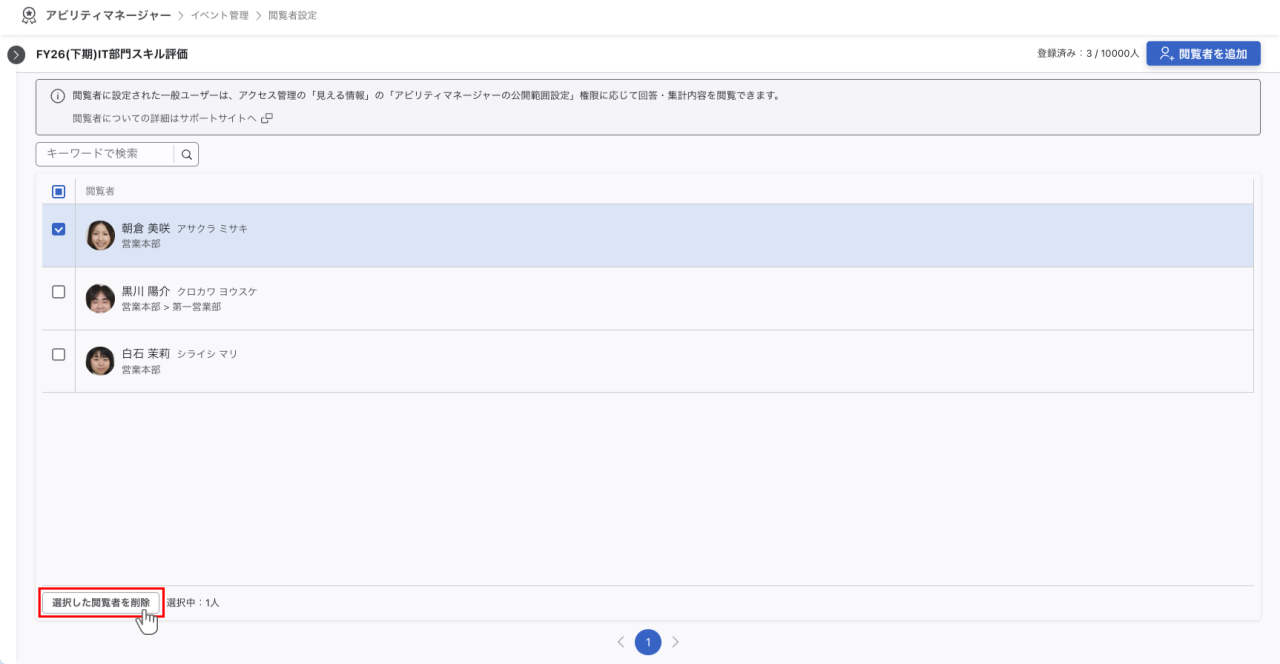Image resolution: width=1280 pixels, height=664 pixels.
Task: Expand the collapsed sidebar arrow button
Action: [16, 54]
